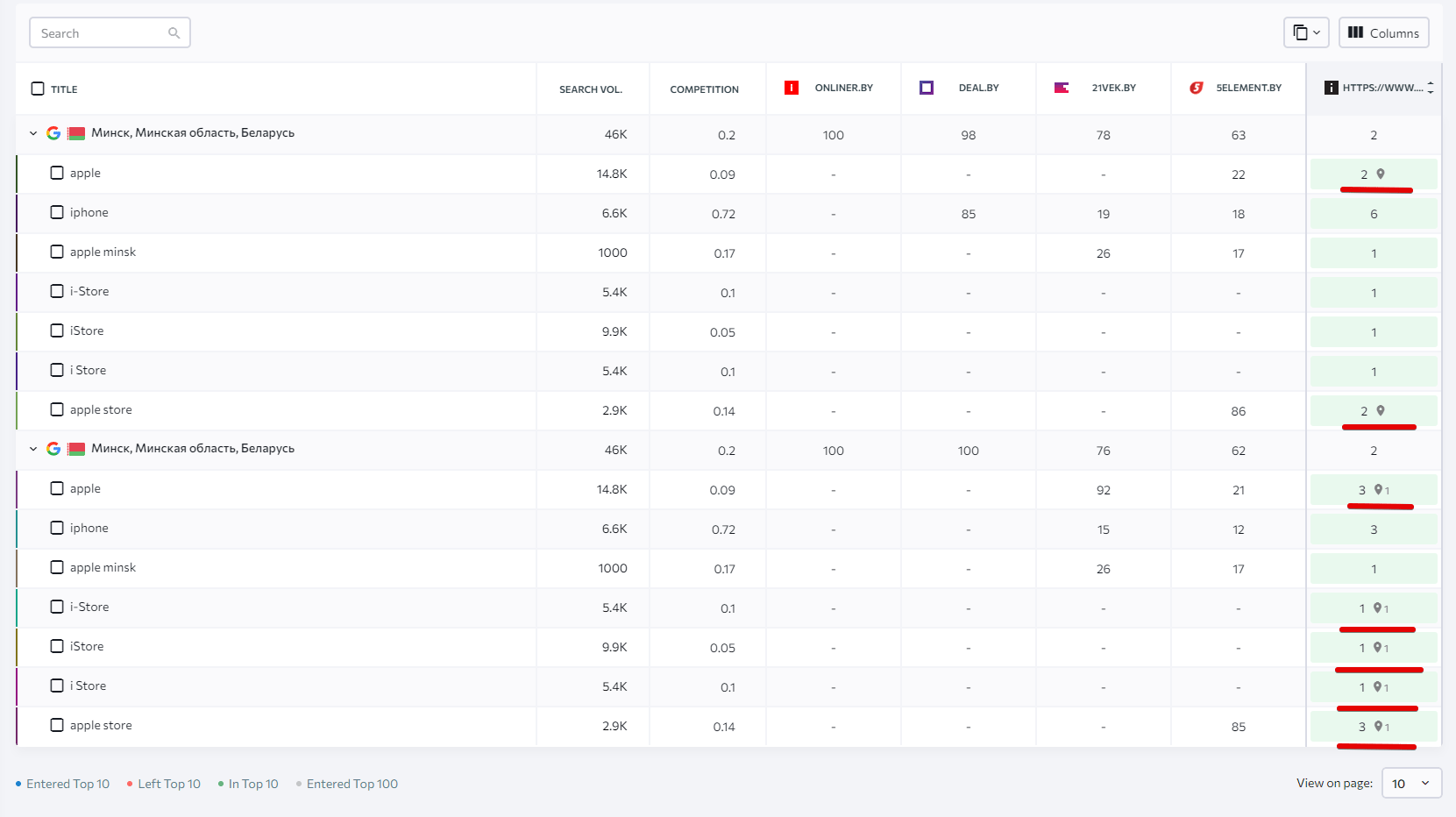Click the position 6 cell for the first iphone row

(x=1374, y=214)
